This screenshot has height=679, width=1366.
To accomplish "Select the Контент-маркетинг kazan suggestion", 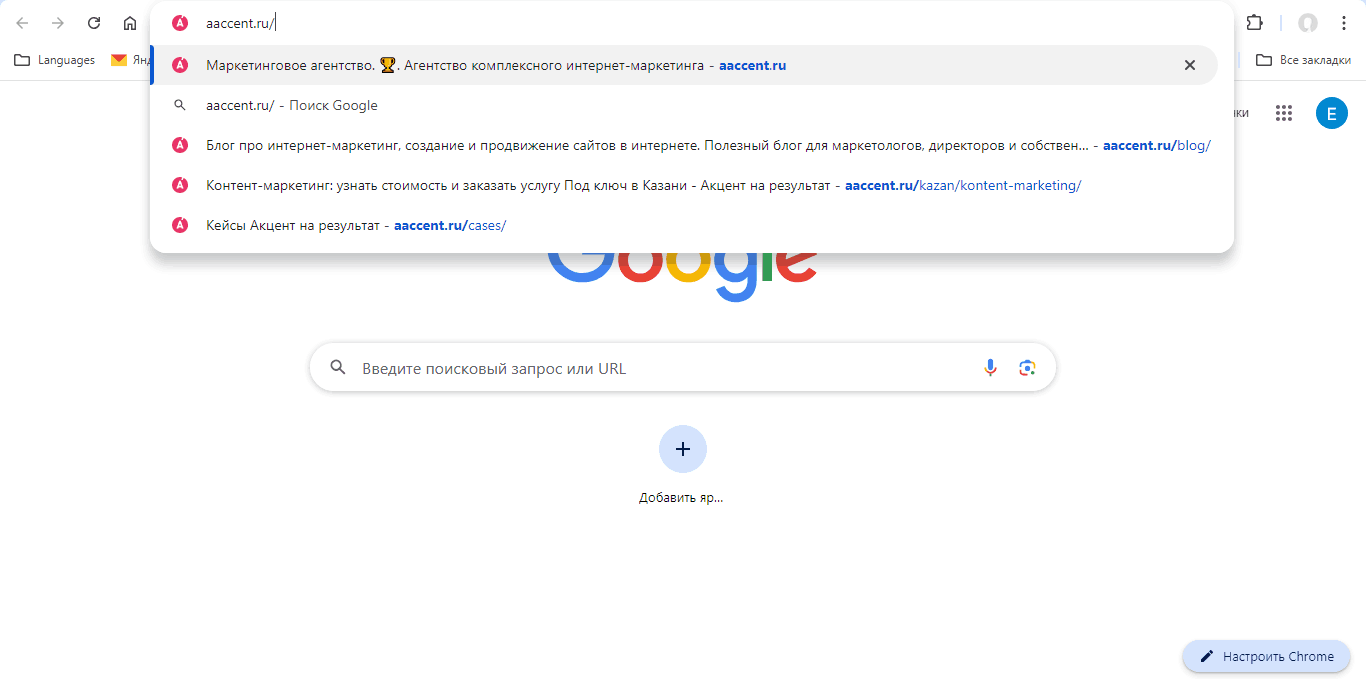I will pos(684,185).
